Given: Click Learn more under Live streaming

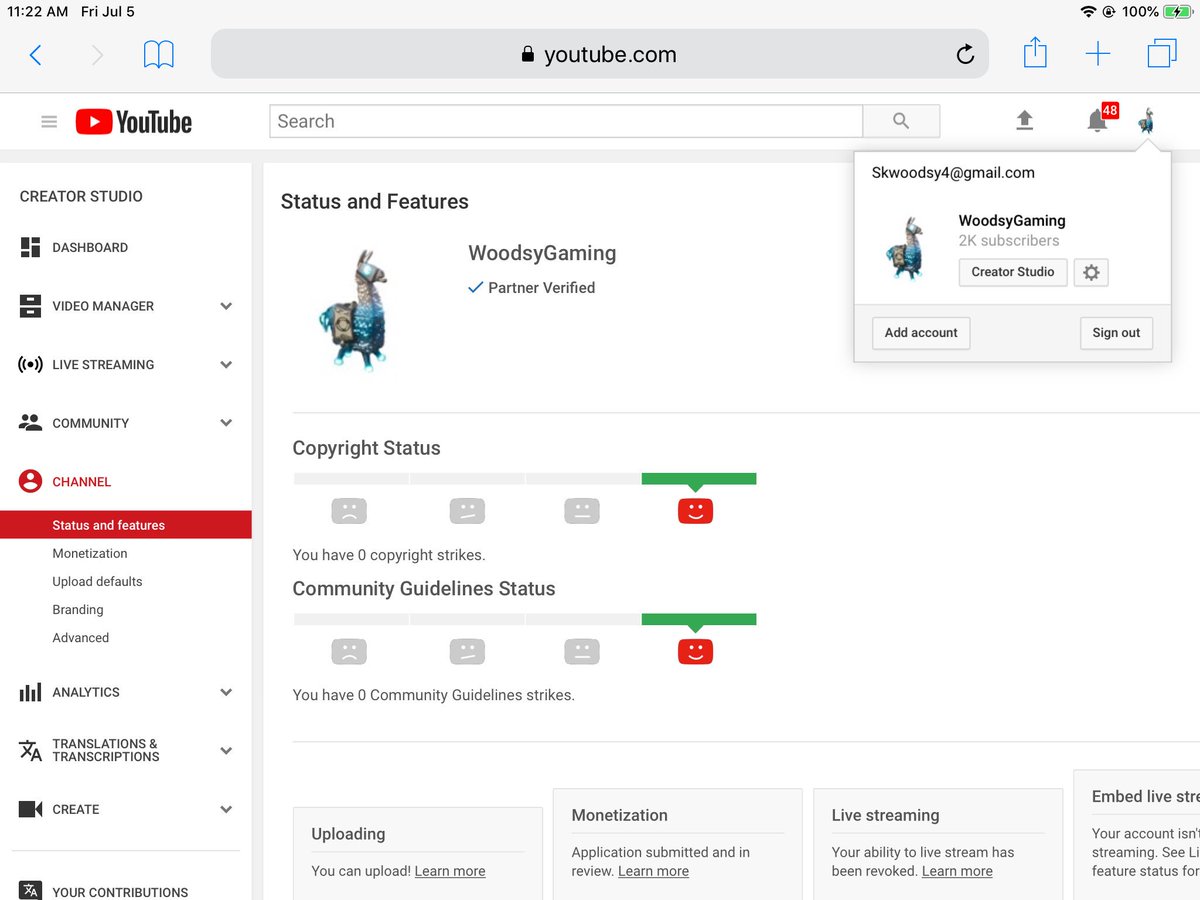Looking at the screenshot, I should point(957,871).
